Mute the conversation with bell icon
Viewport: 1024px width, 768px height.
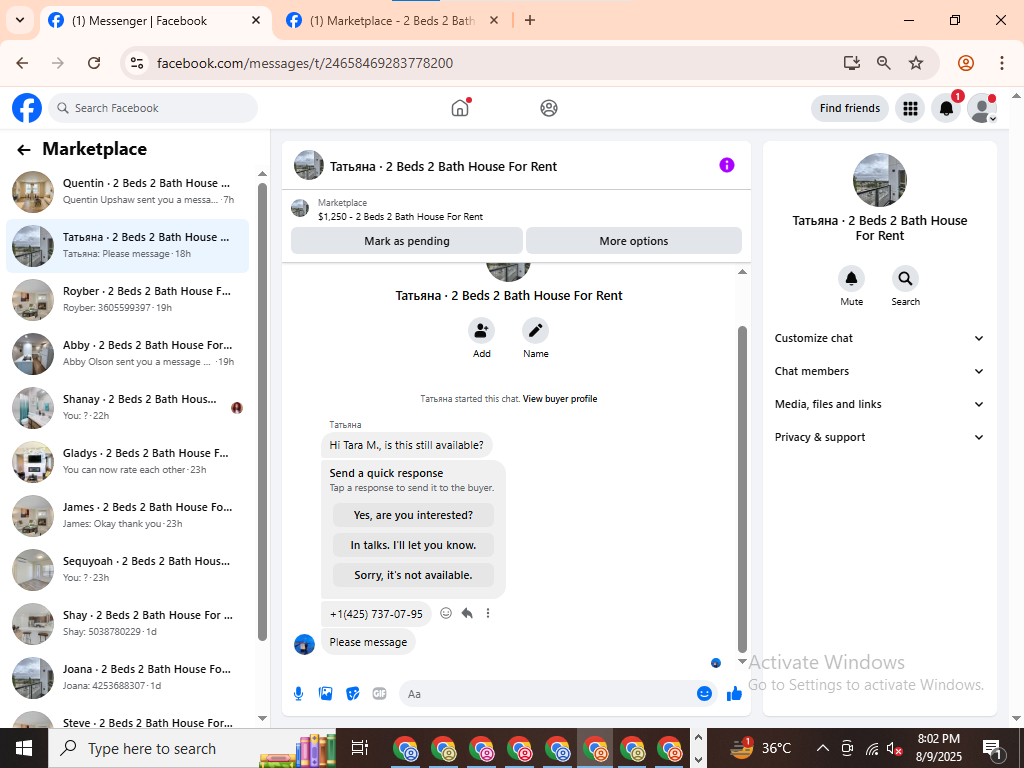851,279
